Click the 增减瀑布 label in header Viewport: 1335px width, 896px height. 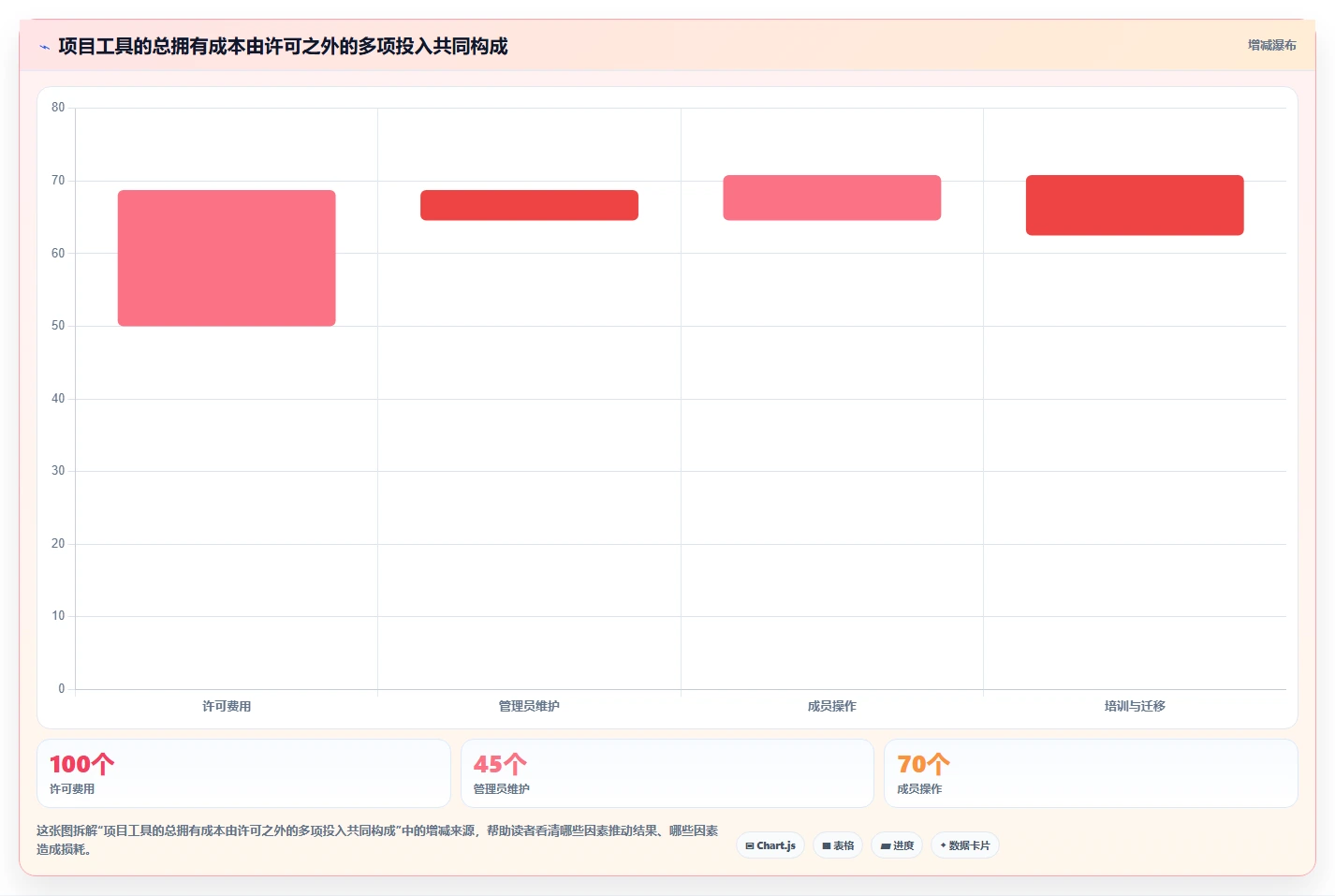pos(1271,45)
